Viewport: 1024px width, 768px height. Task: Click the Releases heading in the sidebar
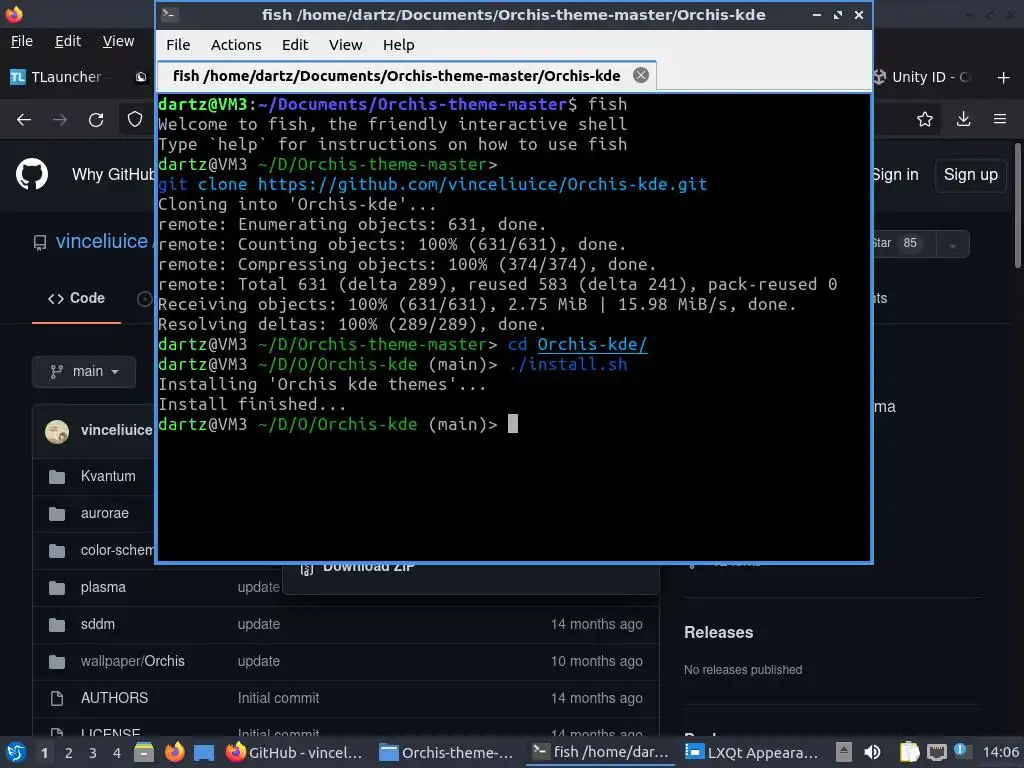[718, 632]
